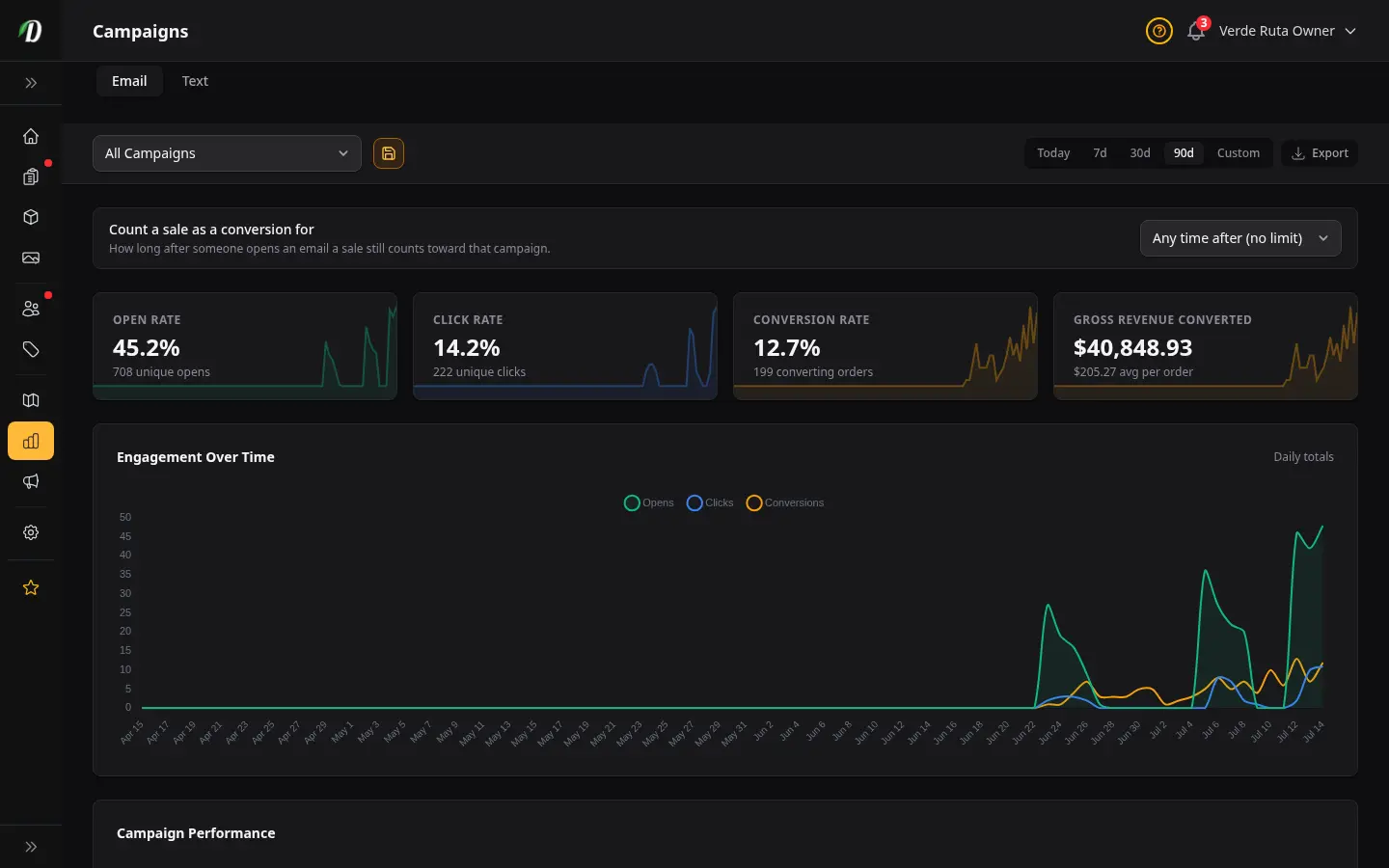The width and height of the screenshot is (1389, 868).
Task: Expand the sidebar using the top double-chevron
Action: point(31,83)
